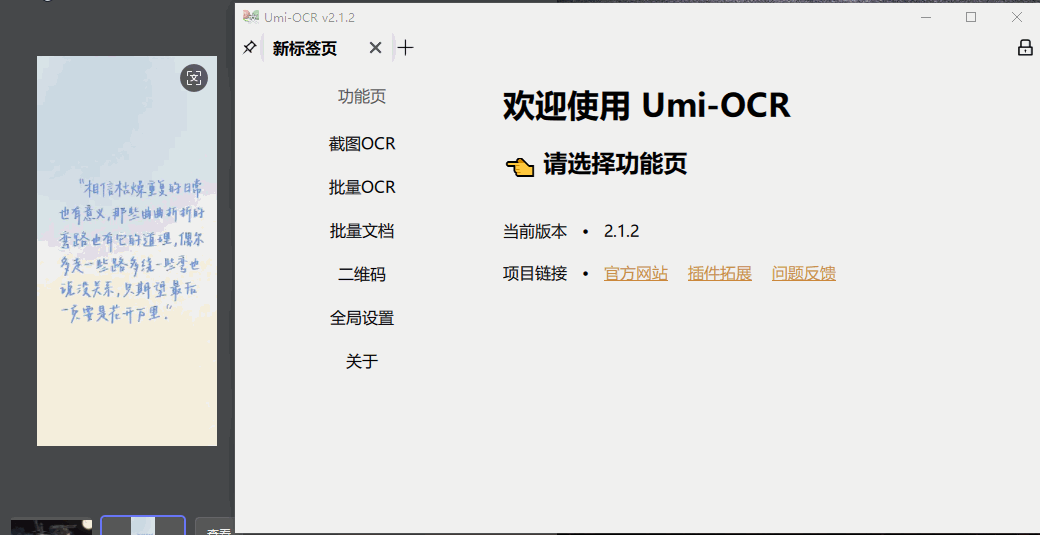
Task: Click the 请选择功能页 subtitle
Action: click(616, 164)
